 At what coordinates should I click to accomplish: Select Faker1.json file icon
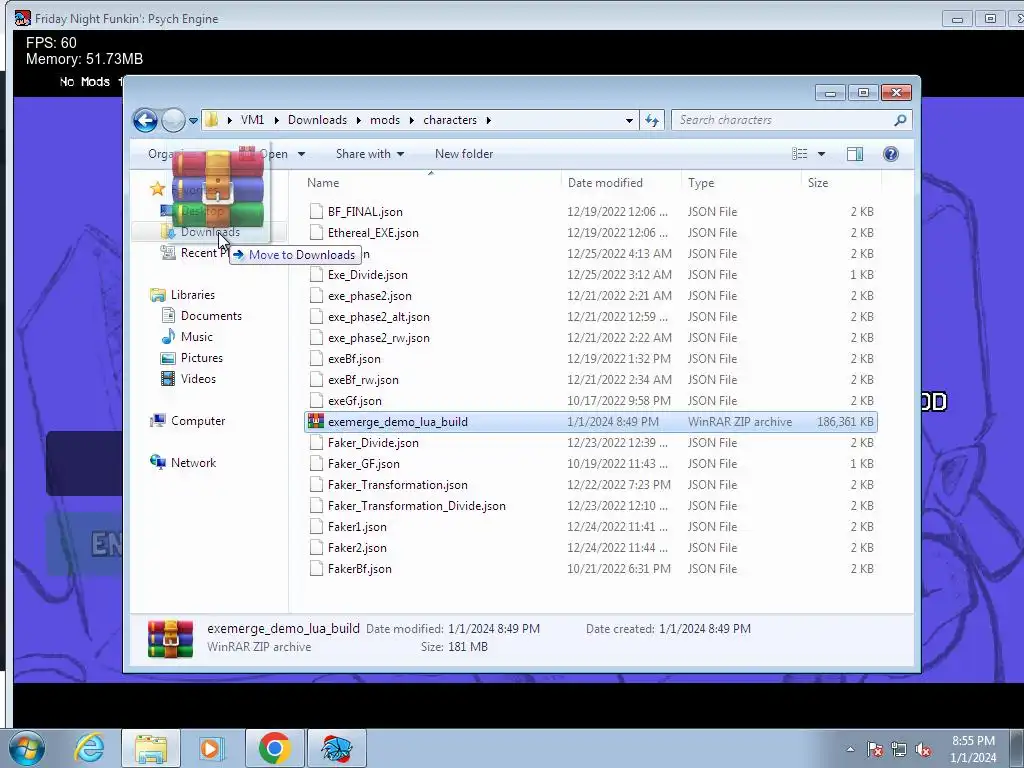click(316, 527)
